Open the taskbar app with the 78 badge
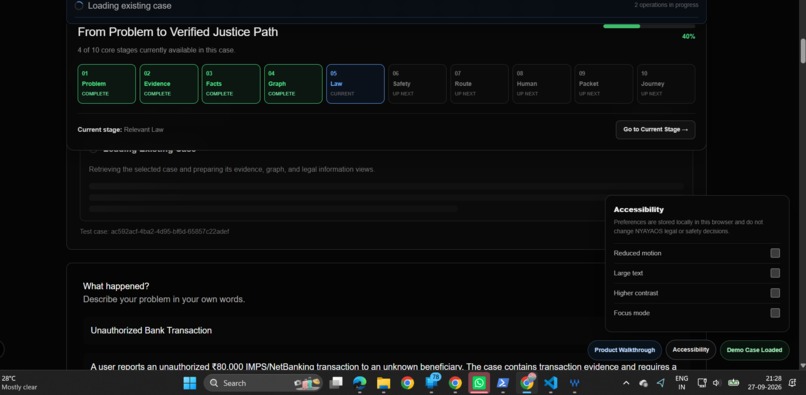This screenshot has width=806, height=395. click(432, 383)
